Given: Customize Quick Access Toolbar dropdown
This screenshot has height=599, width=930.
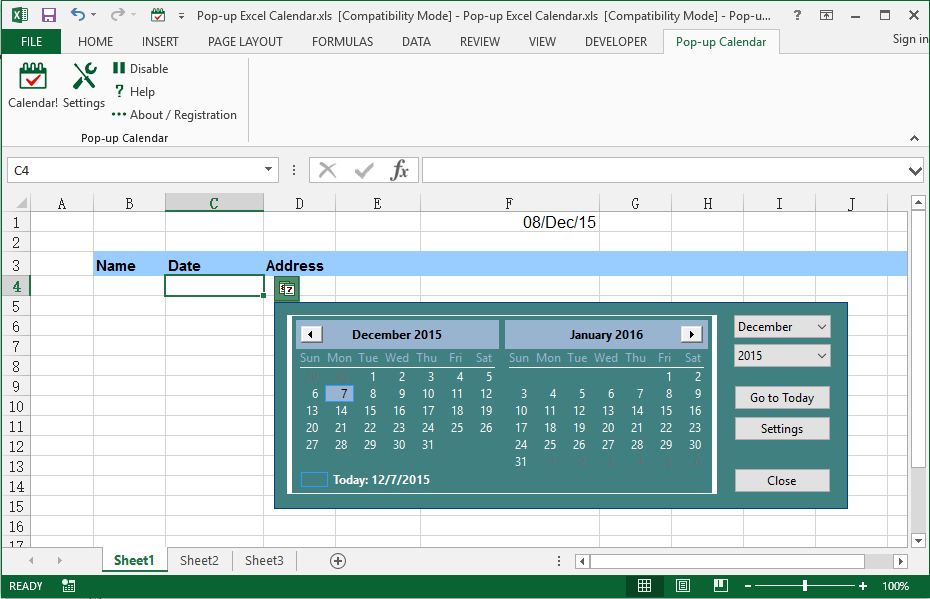Looking at the screenshot, I should click(x=181, y=15).
